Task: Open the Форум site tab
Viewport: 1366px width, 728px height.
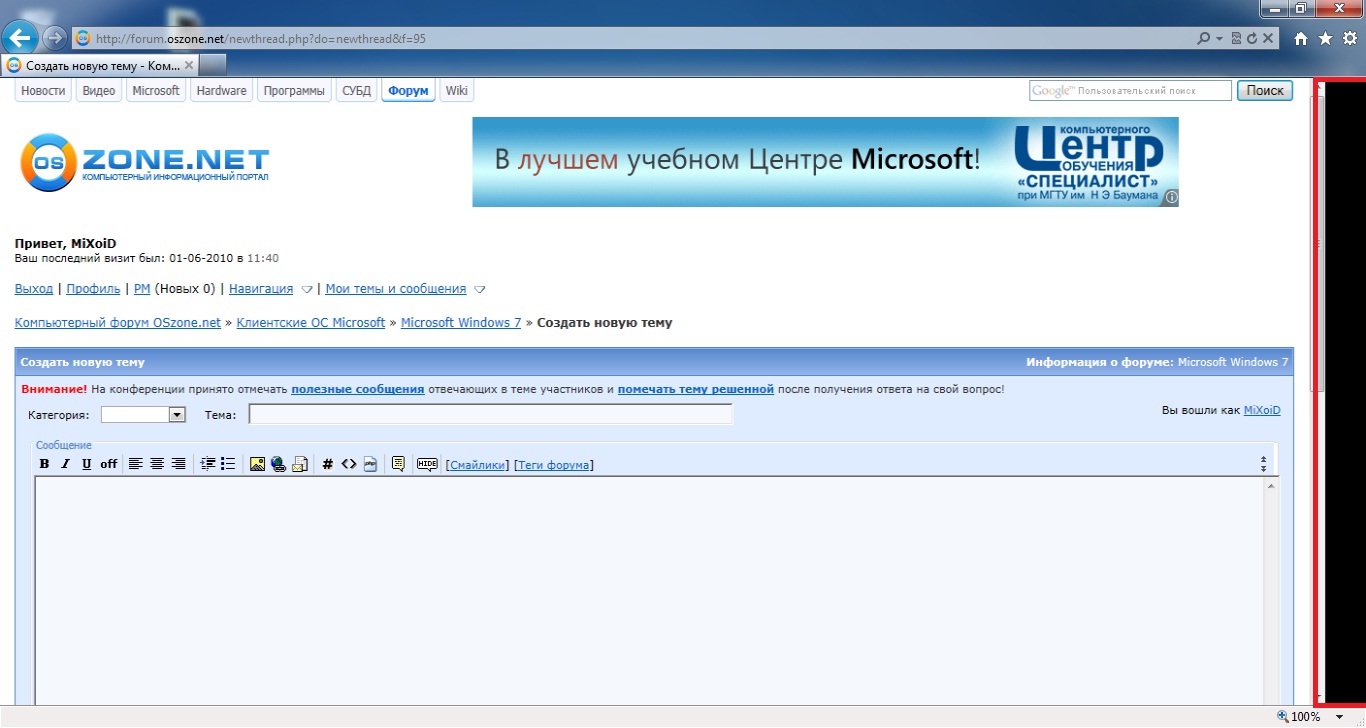Action: pyautogui.click(x=408, y=91)
